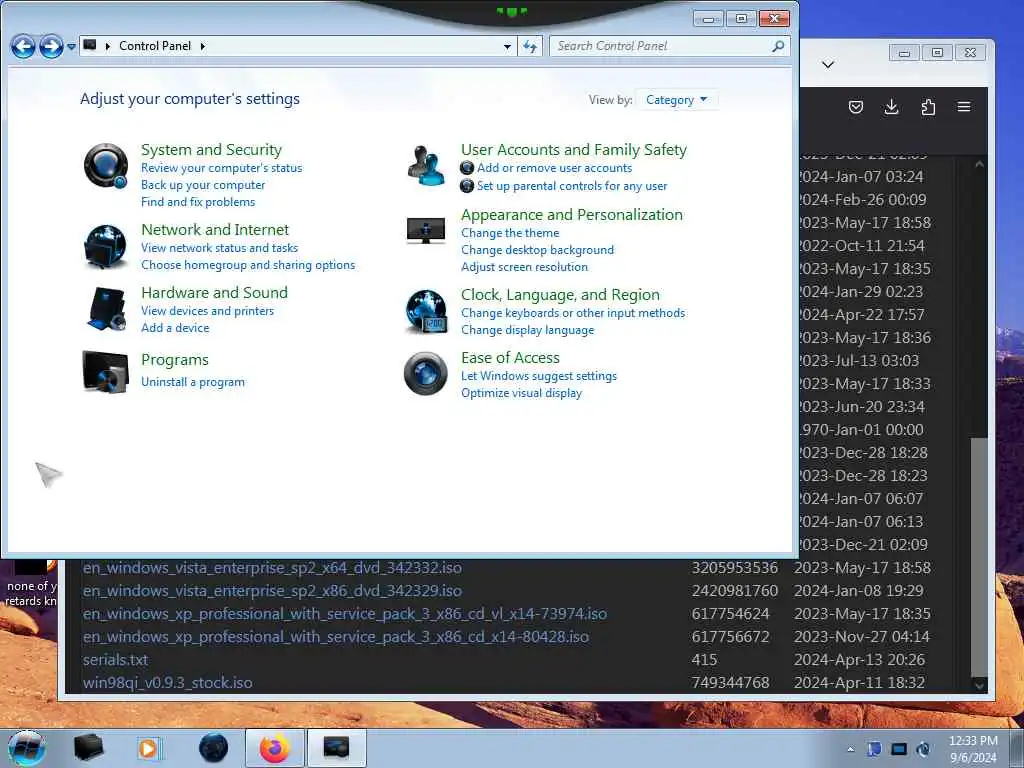Open View network status and tasks
1024x768 pixels.
click(x=219, y=248)
